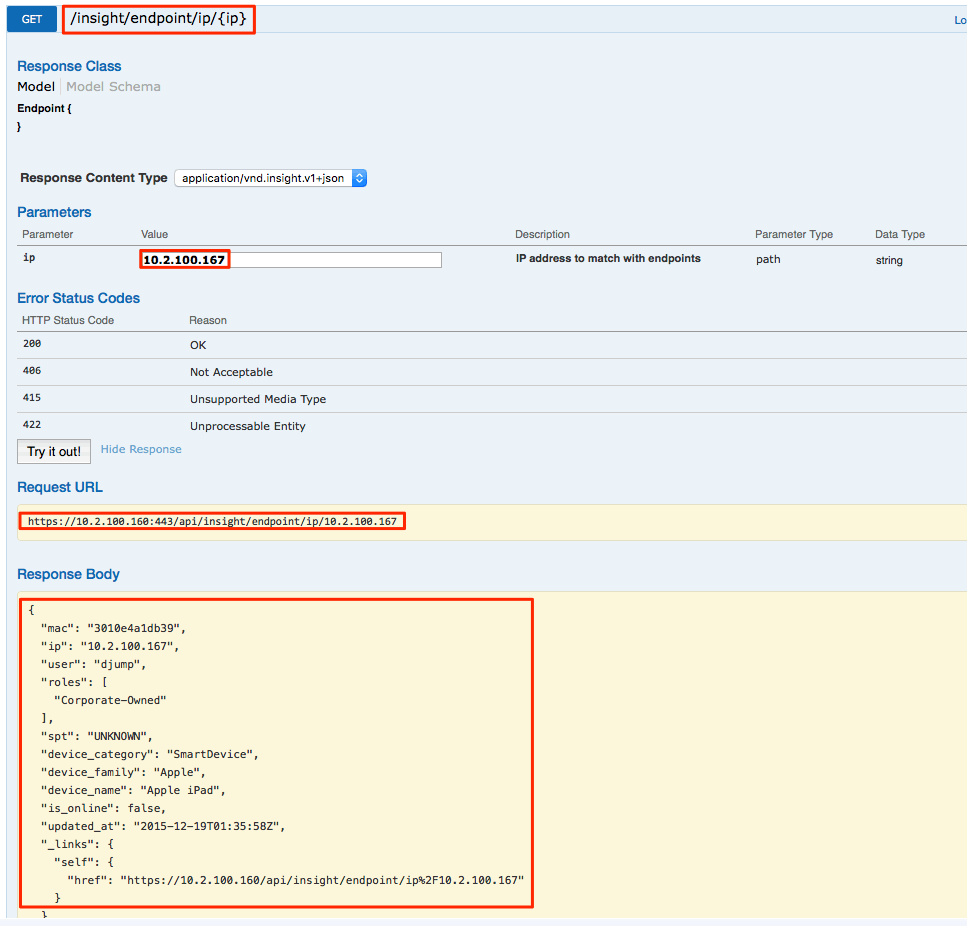
Task: Click the HTTP Status Code column header
Action: 68,321
